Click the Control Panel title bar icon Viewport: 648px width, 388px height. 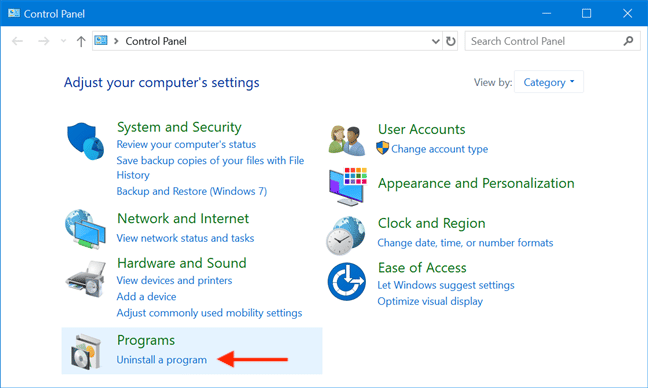point(14,13)
